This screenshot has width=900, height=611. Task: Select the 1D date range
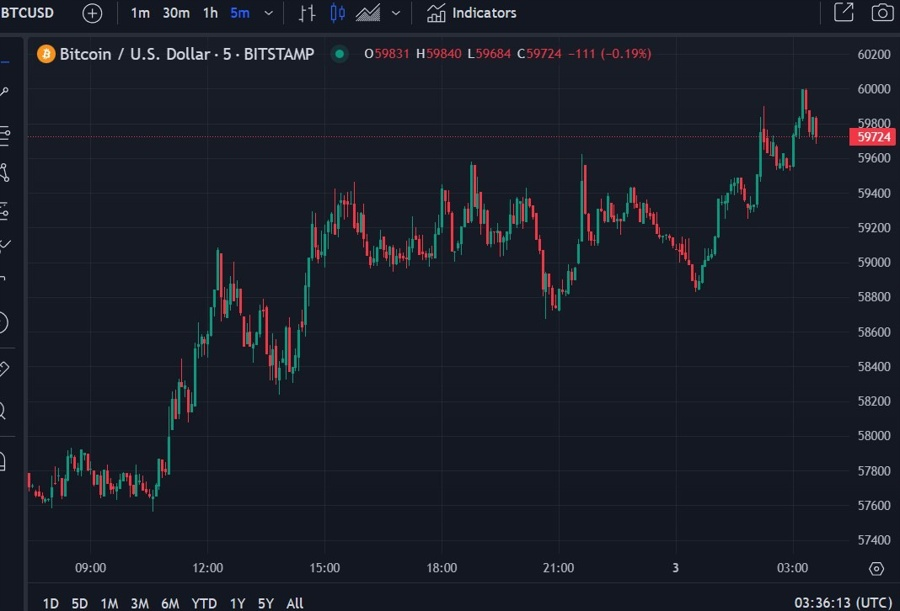(x=51, y=603)
